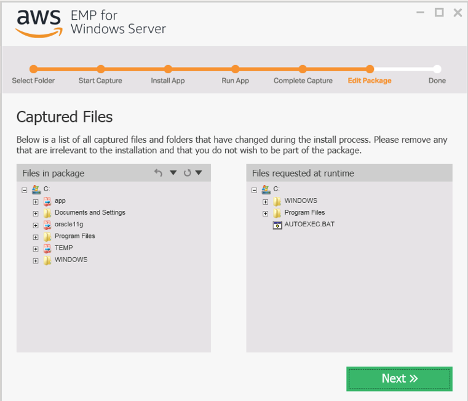
Task: Click the C: drive icon in Files in package
Action: (36, 189)
